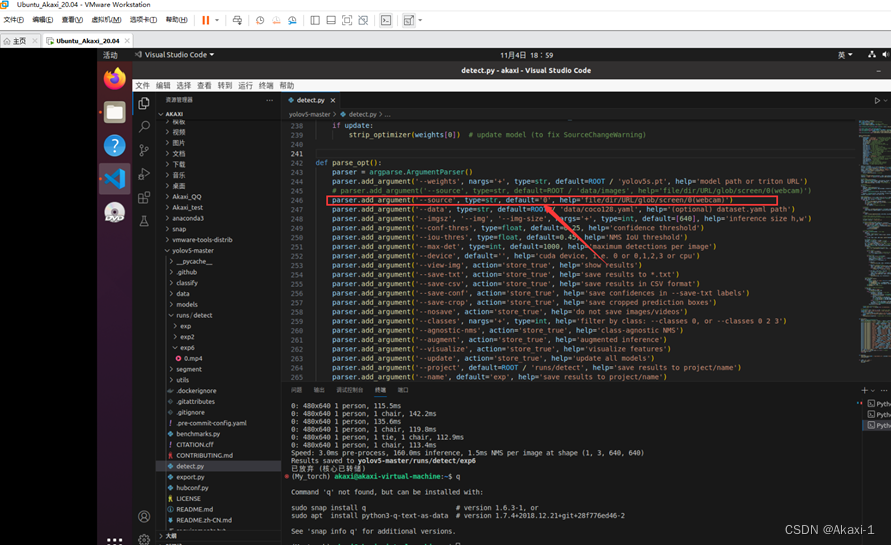Screen dimensions: 891x545
Task: Open export.py in file tree
Action: click(x=190, y=477)
